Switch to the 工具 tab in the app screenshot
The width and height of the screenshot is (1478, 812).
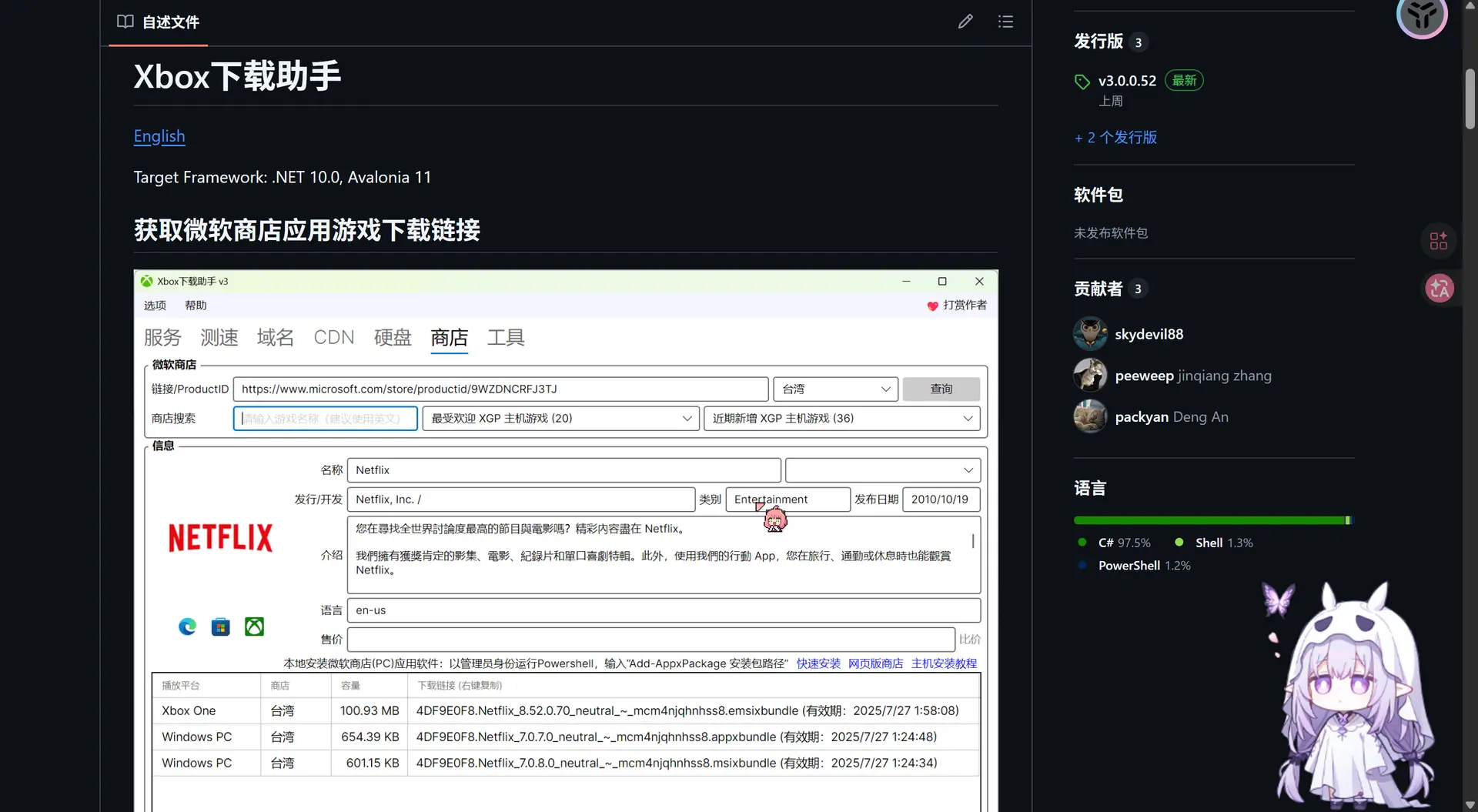tap(506, 338)
